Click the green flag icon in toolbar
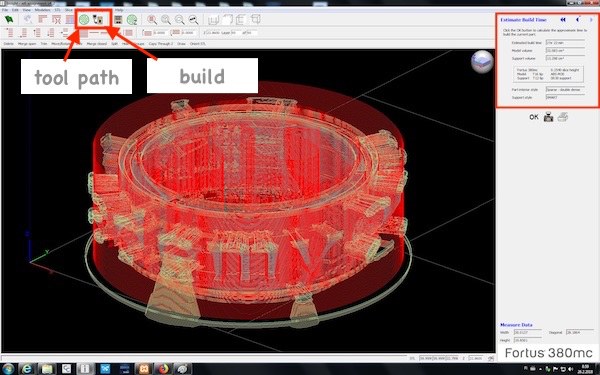Viewport: 600px width, 375px height. pos(9,19)
